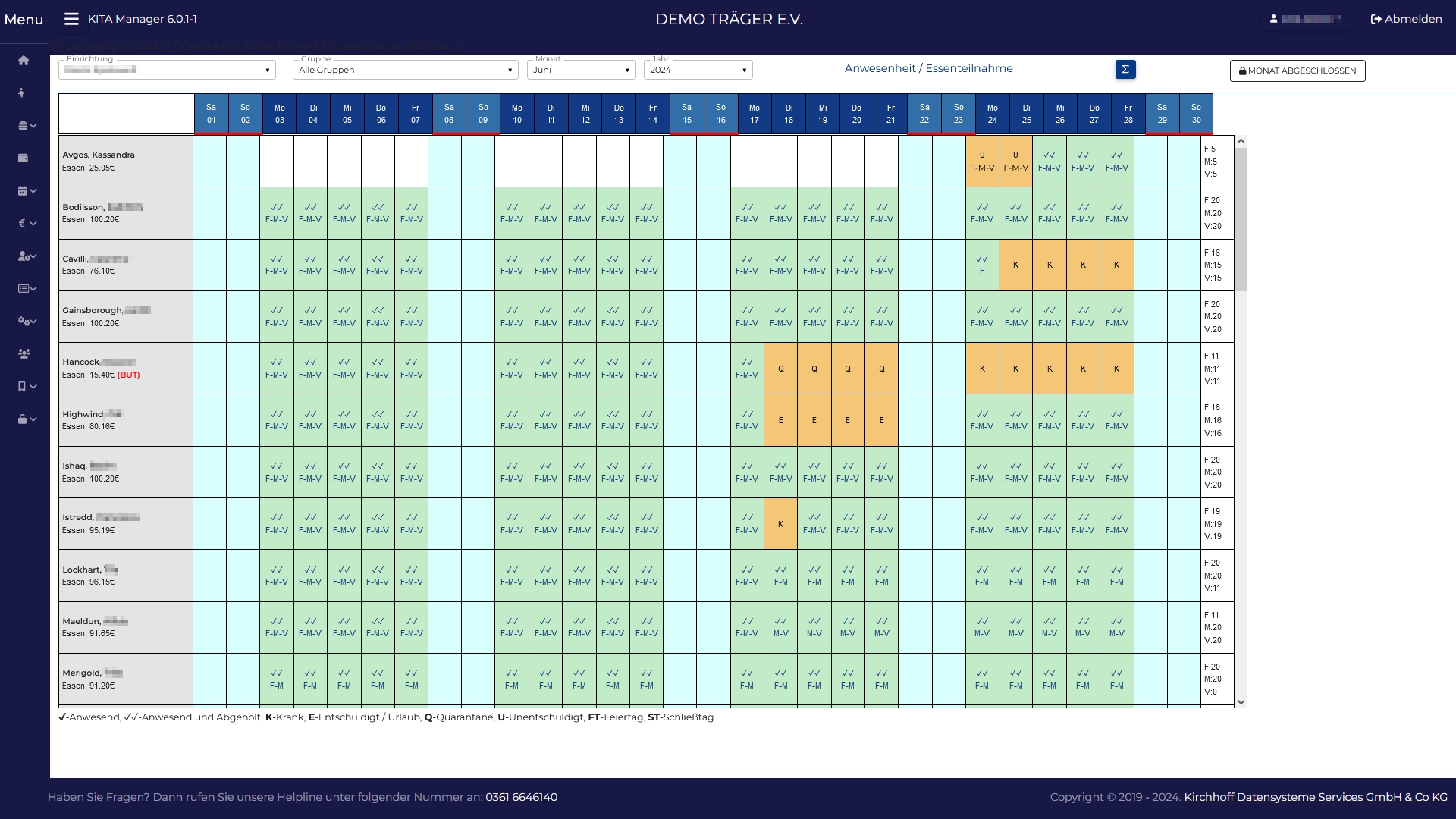
Task: Open the Jahr dropdown showing 2024
Action: coord(698,71)
